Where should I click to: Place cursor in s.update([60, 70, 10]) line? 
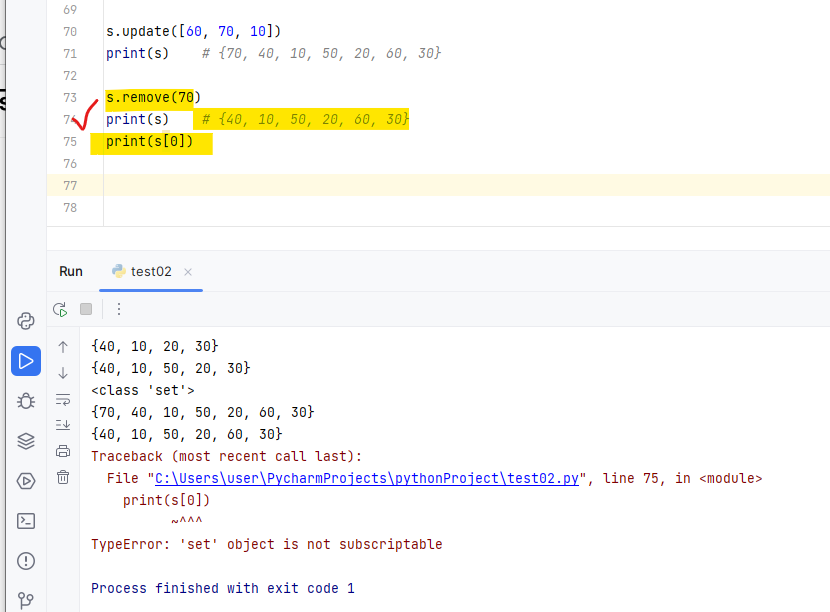pyautogui.click(x=193, y=32)
